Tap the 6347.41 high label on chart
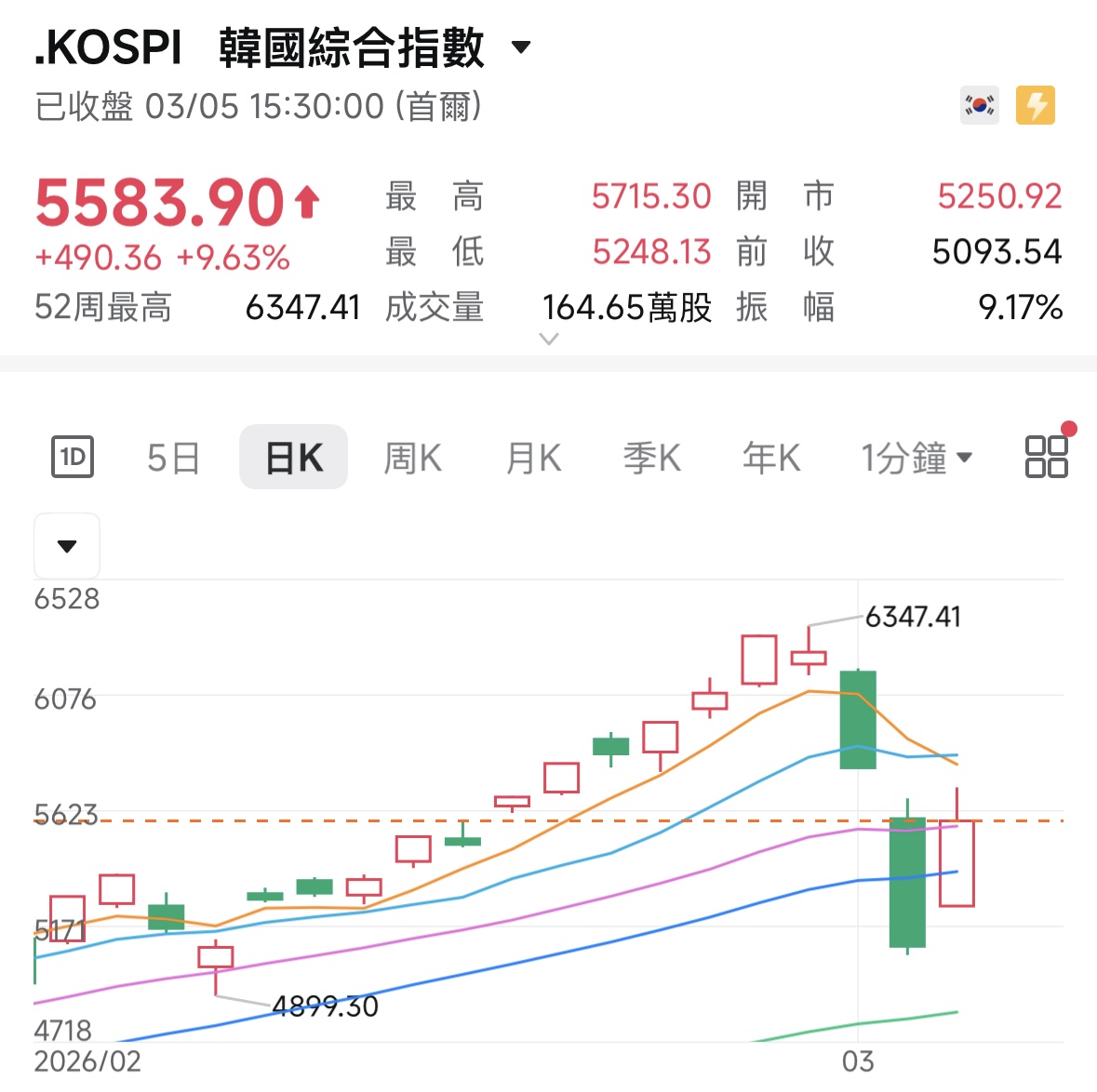Viewport: 1097px width, 1092px height. (912, 617)
